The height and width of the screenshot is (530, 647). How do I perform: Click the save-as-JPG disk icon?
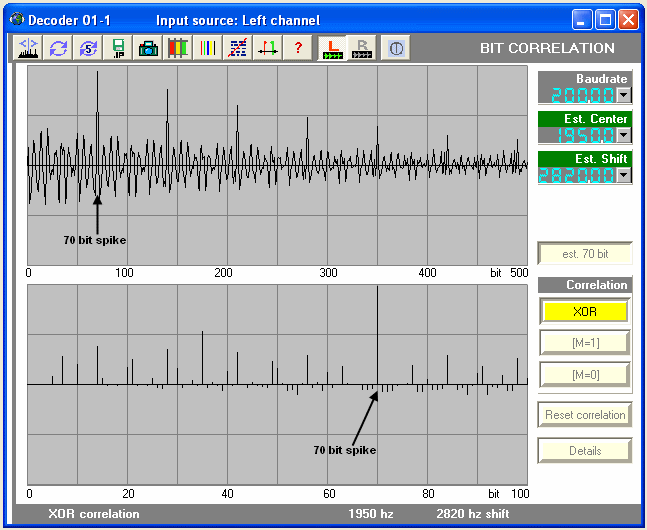coord(118,47)
